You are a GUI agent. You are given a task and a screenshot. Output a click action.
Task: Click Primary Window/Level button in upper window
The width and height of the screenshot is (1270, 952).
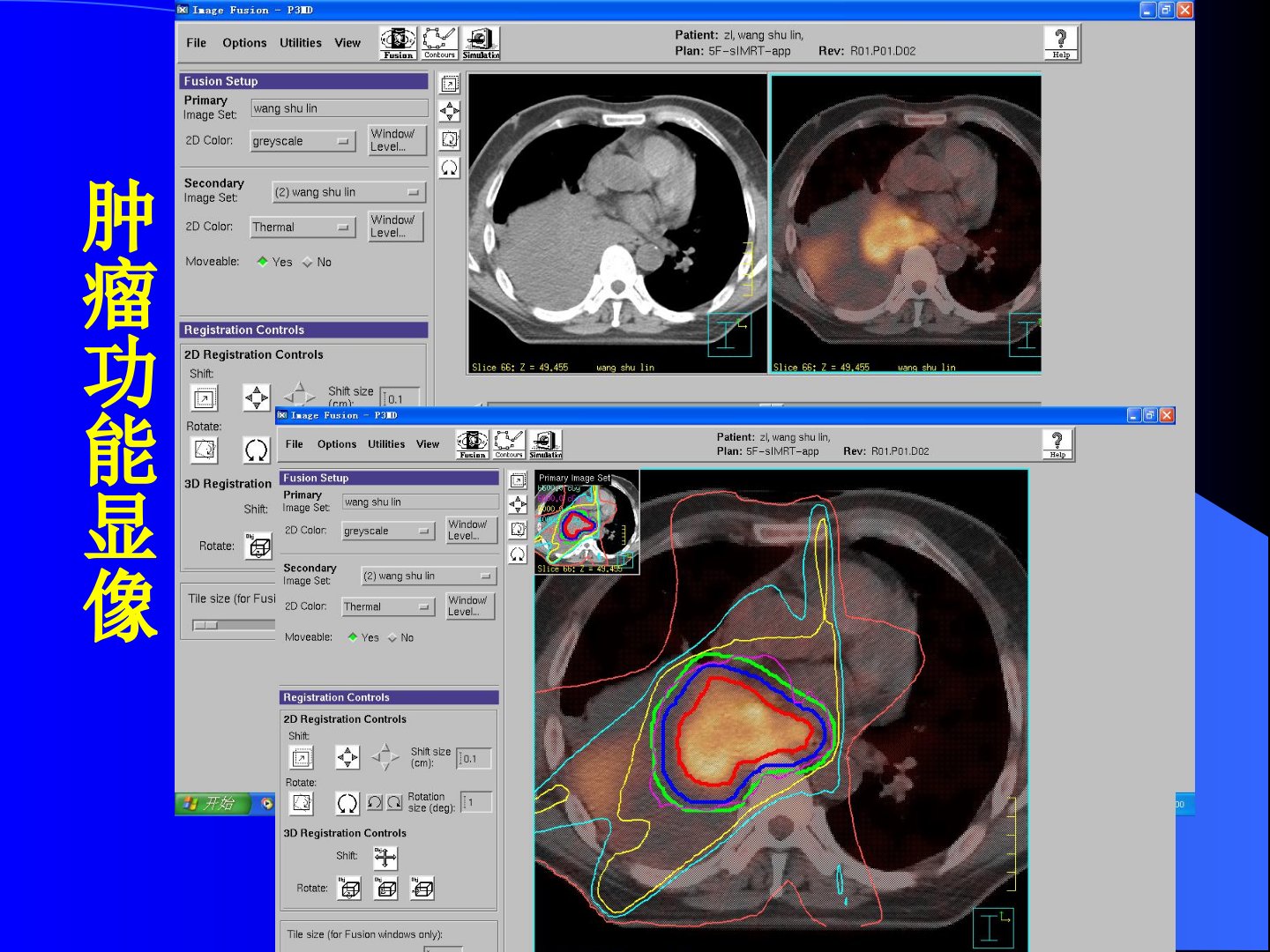click(396, 140)
